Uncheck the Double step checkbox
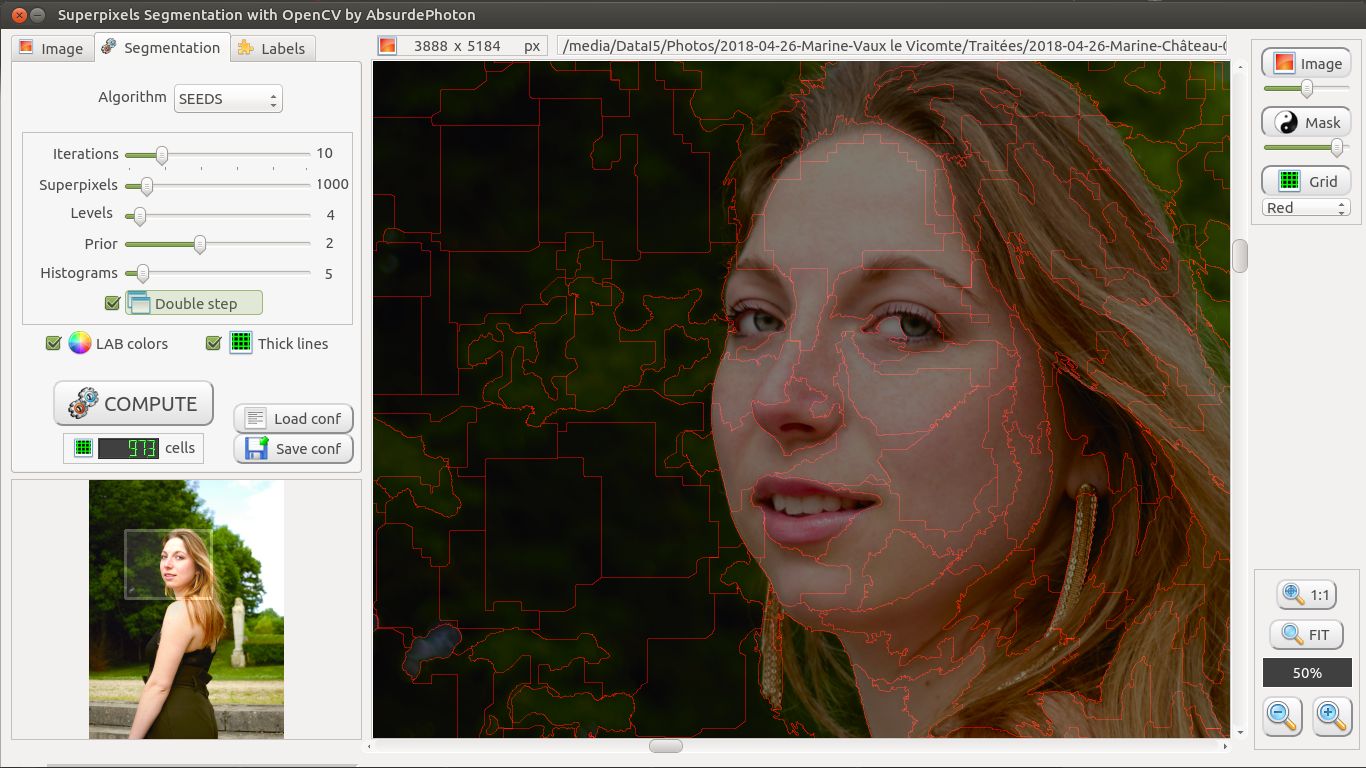The image size is (1366, 768). click(112, 303)
